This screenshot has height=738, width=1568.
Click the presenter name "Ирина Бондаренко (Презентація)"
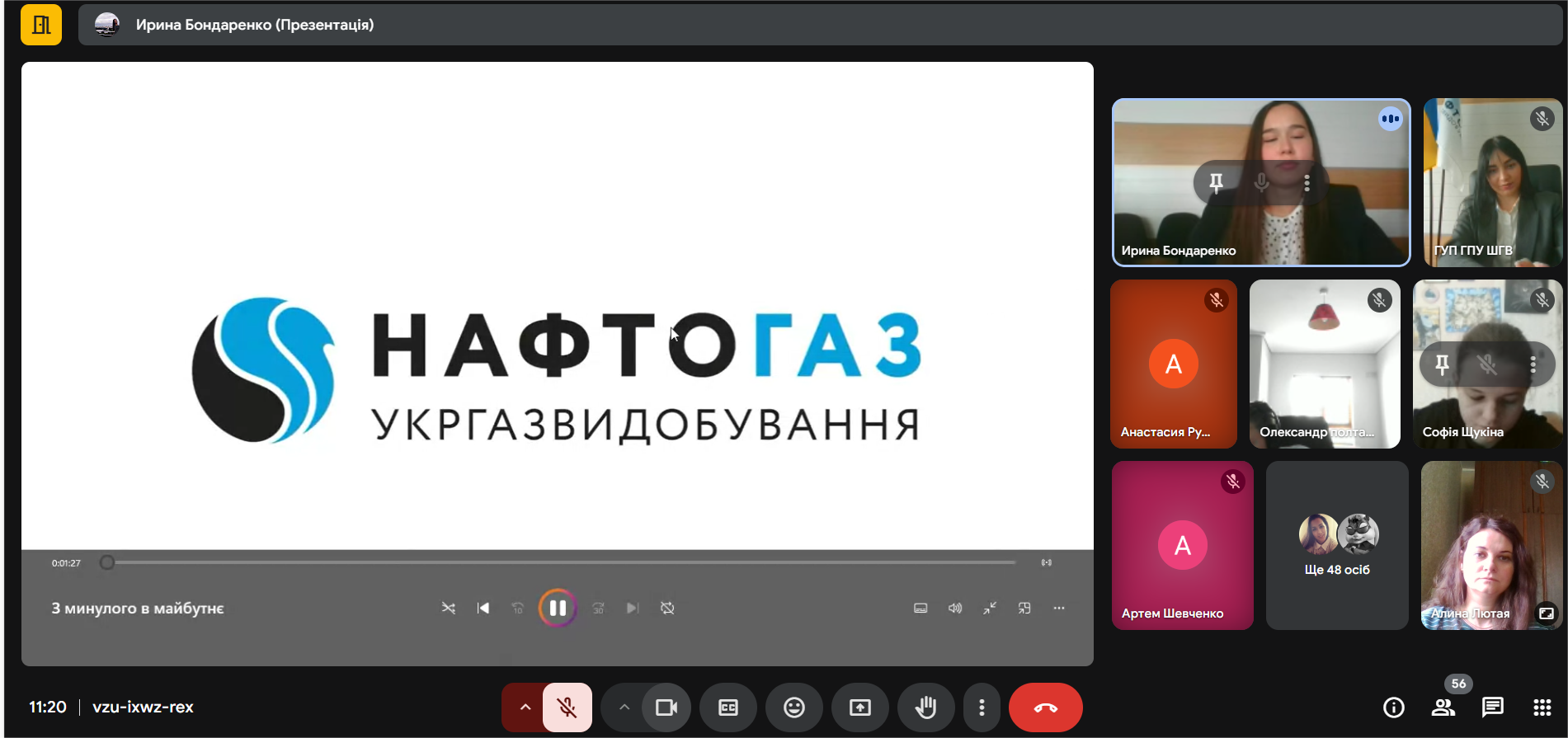(255, 25)
